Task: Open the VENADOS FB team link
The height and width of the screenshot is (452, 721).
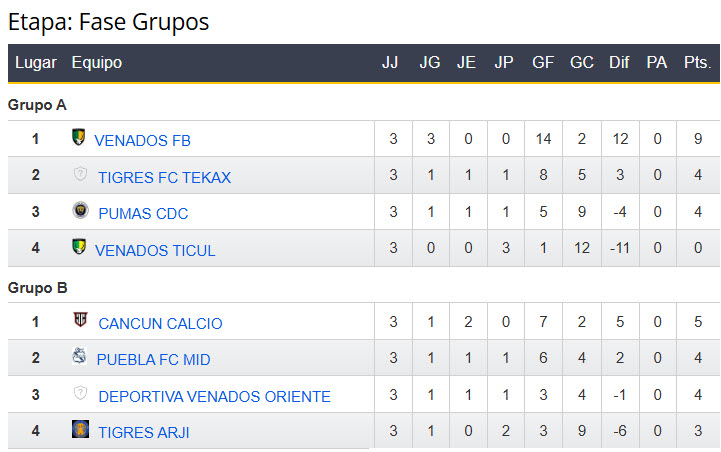Action: (142, 141)
